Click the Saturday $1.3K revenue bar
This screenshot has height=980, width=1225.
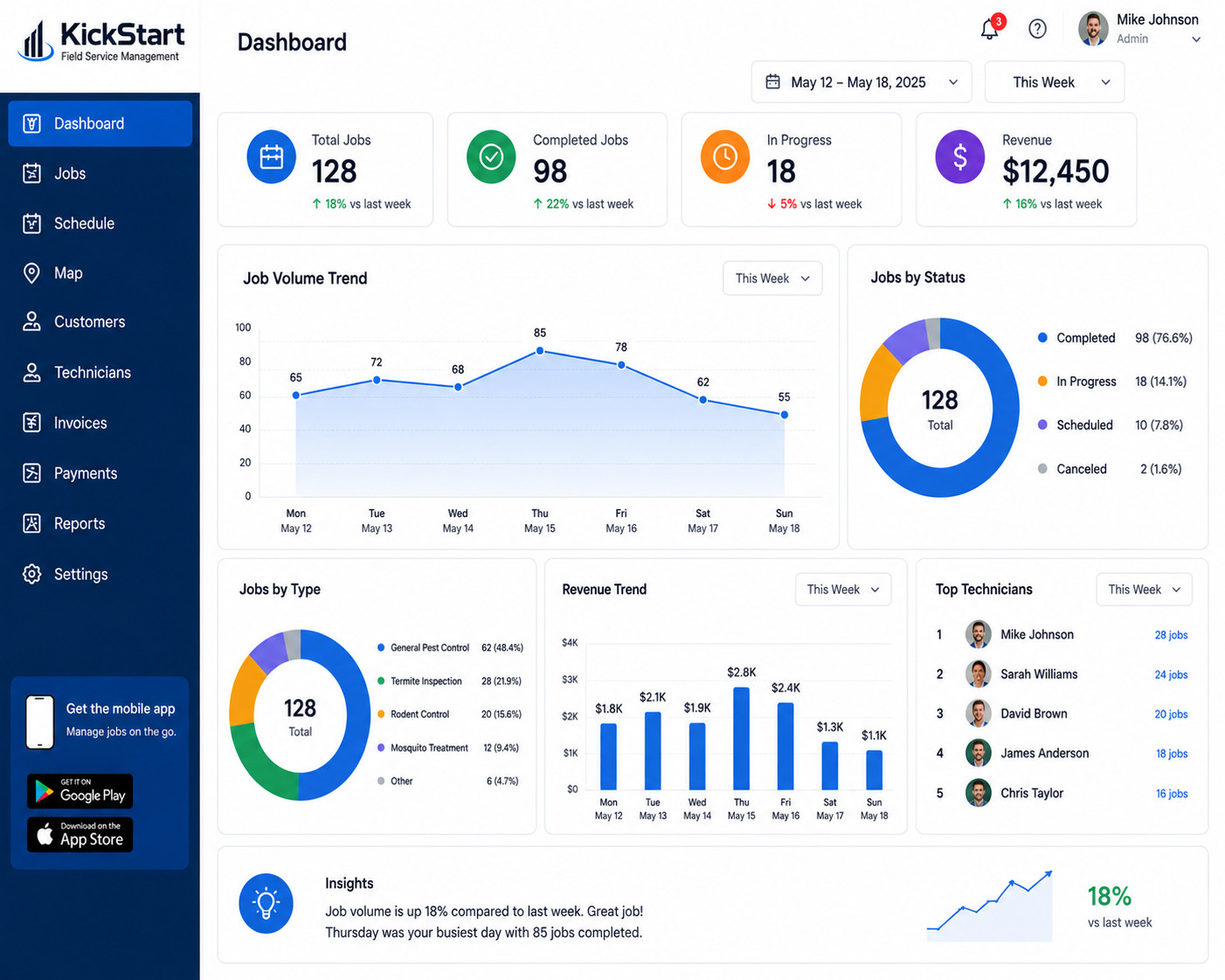830,766
